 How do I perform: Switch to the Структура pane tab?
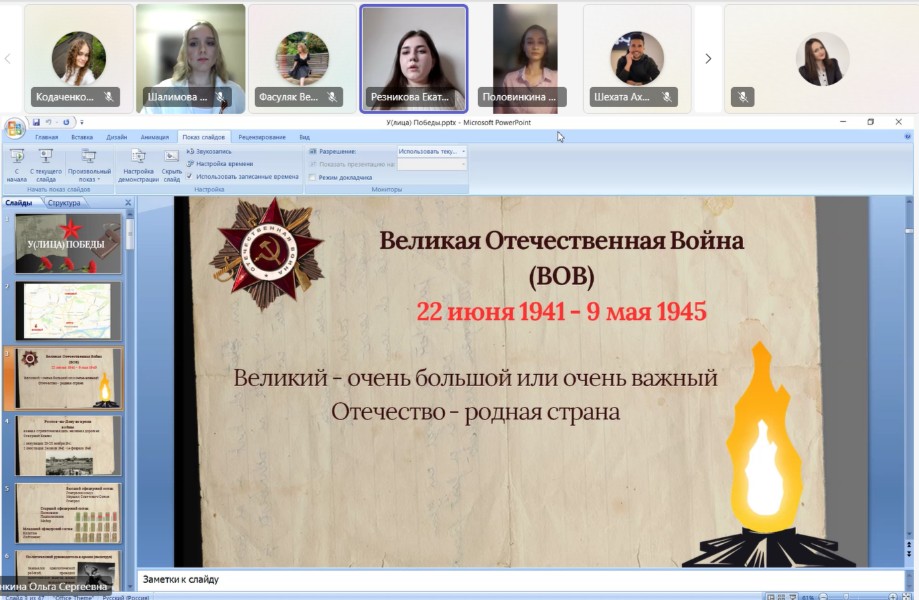coord(64,203)
